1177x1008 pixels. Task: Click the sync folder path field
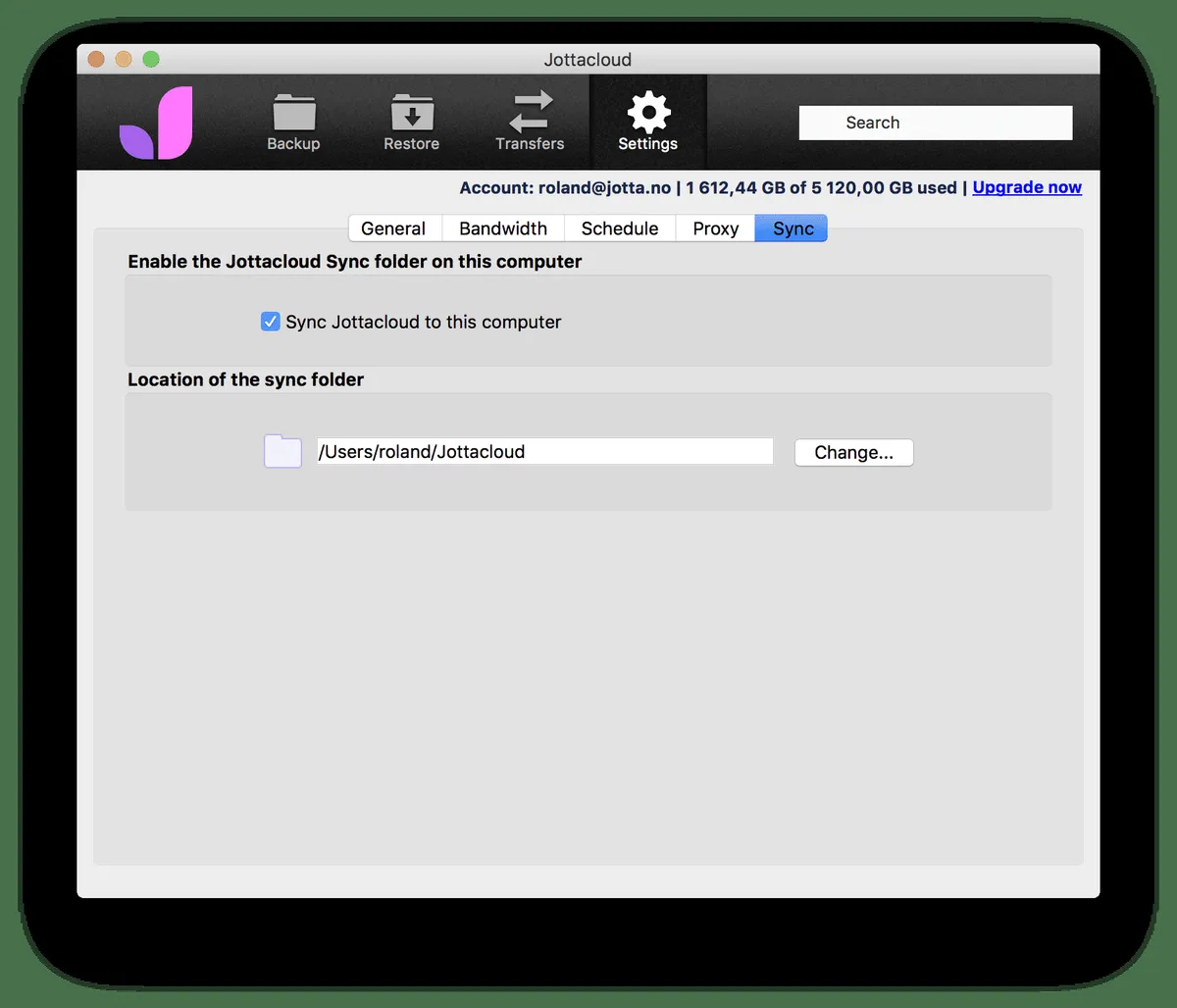545,451
